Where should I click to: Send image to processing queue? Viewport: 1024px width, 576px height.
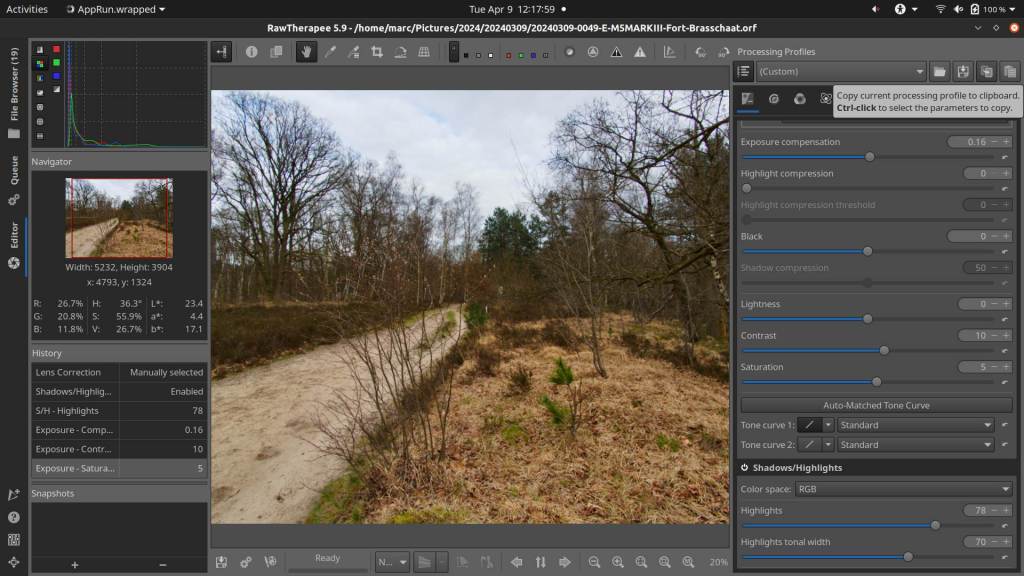(x=246, y=562)
